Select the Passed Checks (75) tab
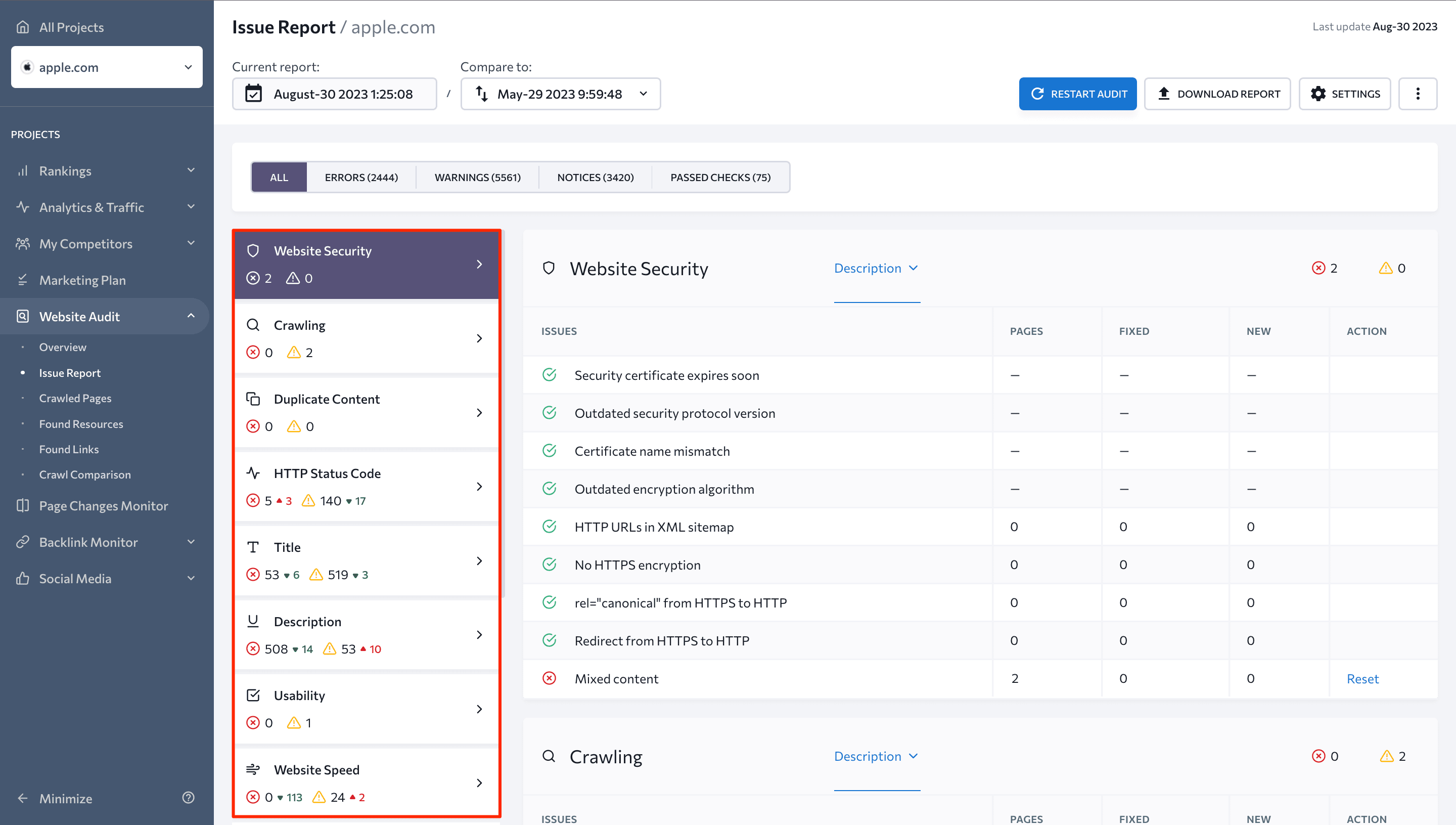This screenshot has height=825, width=1456. 720,178
